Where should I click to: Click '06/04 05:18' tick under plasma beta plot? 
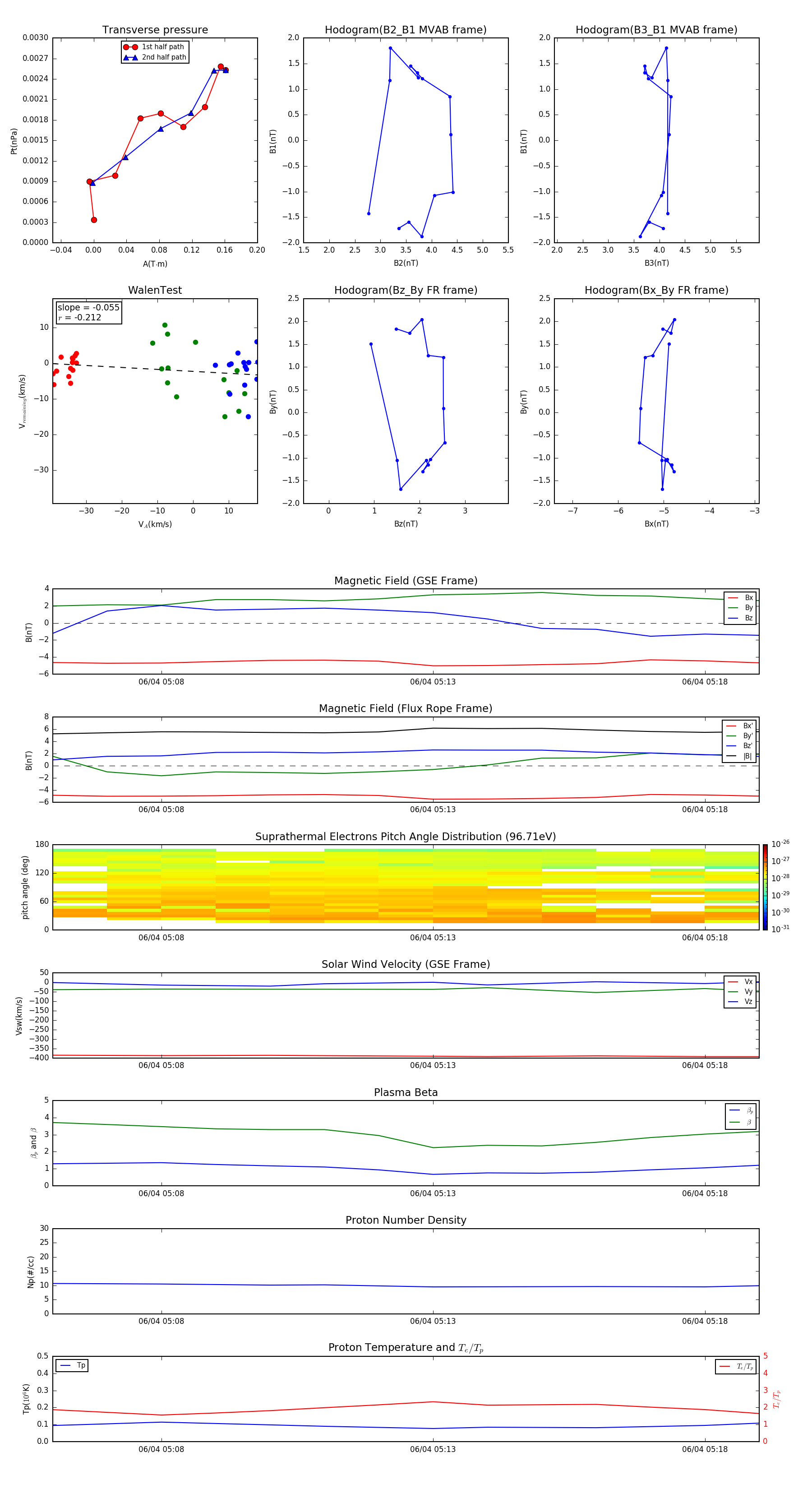pos(705,1193)
